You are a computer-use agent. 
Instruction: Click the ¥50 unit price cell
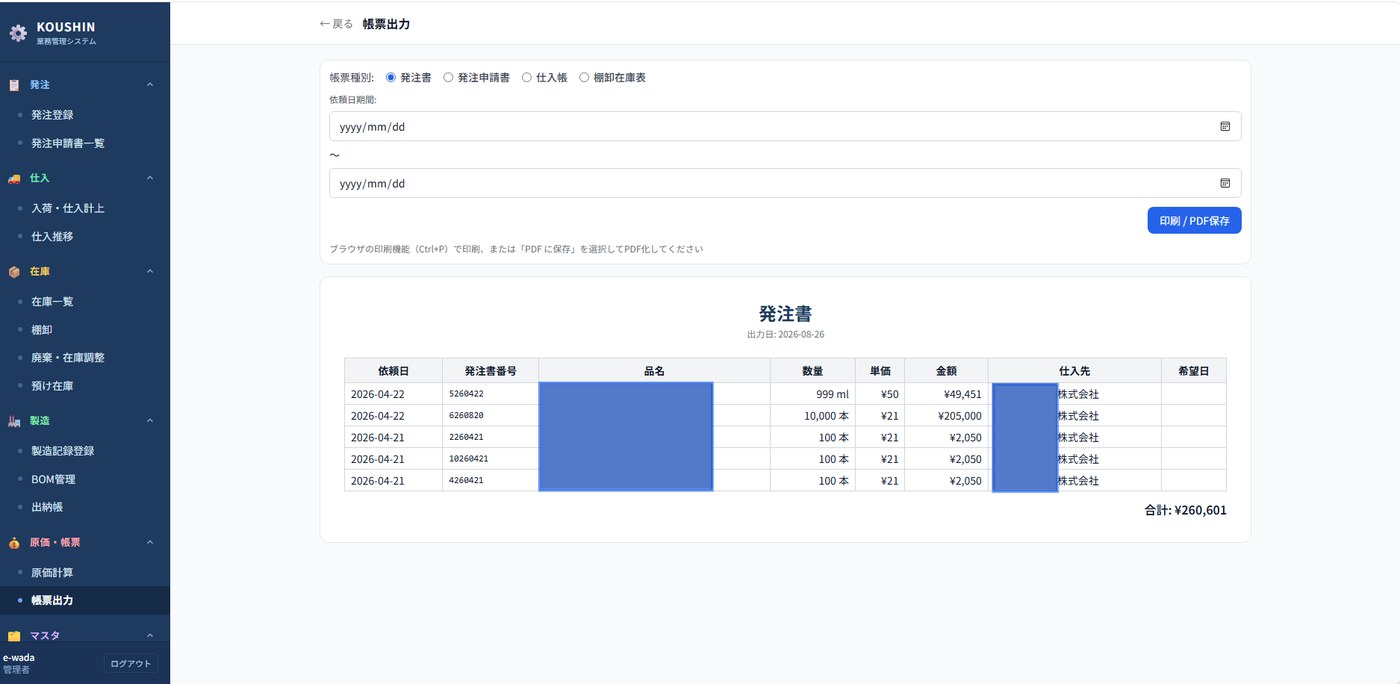pyautogui.click(x=880, y=394)
